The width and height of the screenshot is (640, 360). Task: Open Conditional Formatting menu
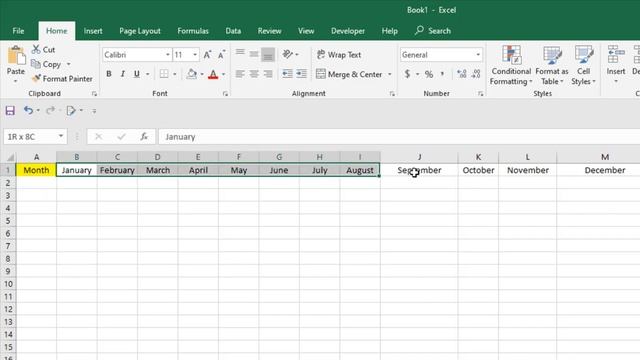(511, 65)
